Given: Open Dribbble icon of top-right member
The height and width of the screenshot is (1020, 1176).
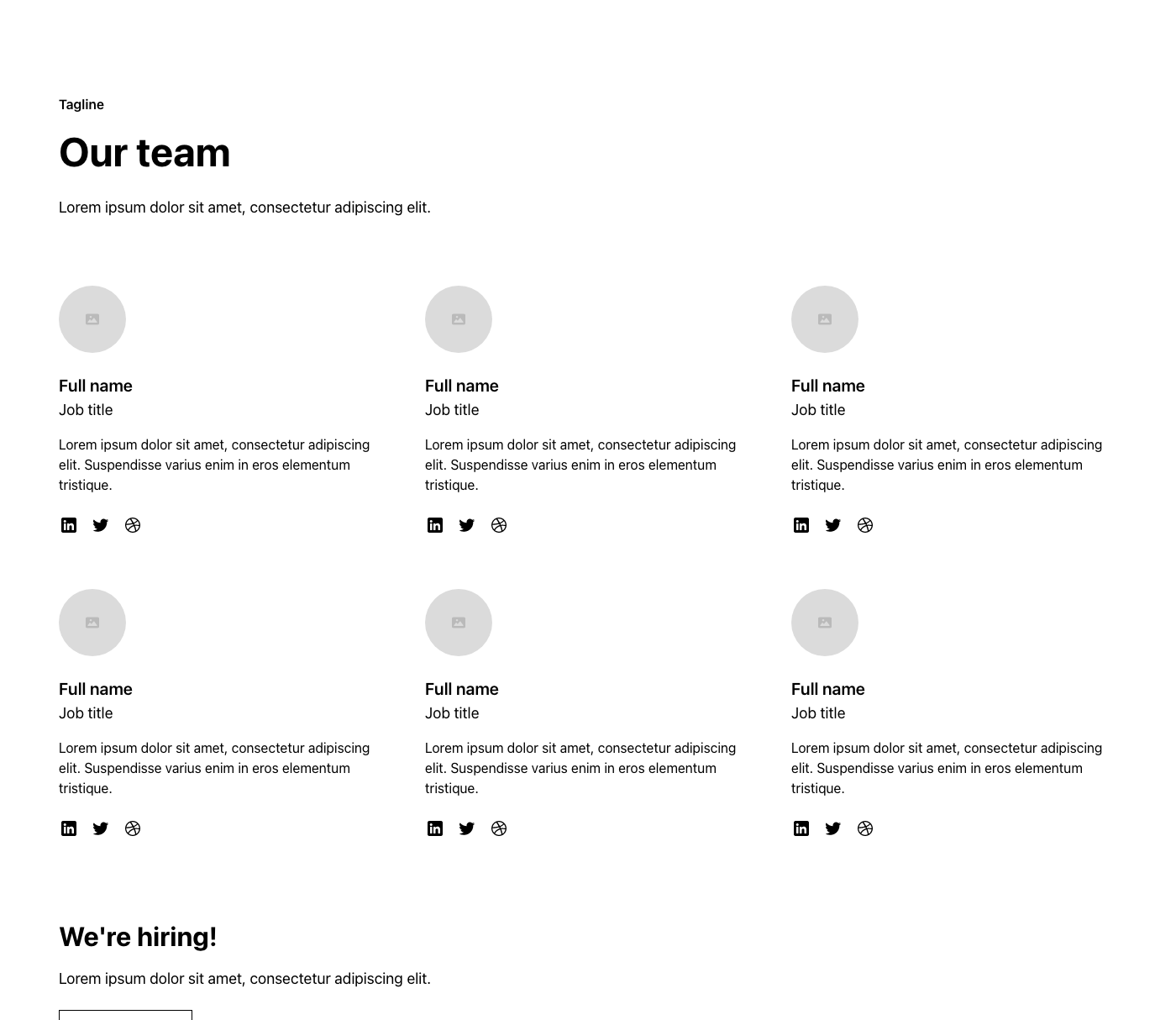Looking at the screenshot, I should click(x=865, y=525).
